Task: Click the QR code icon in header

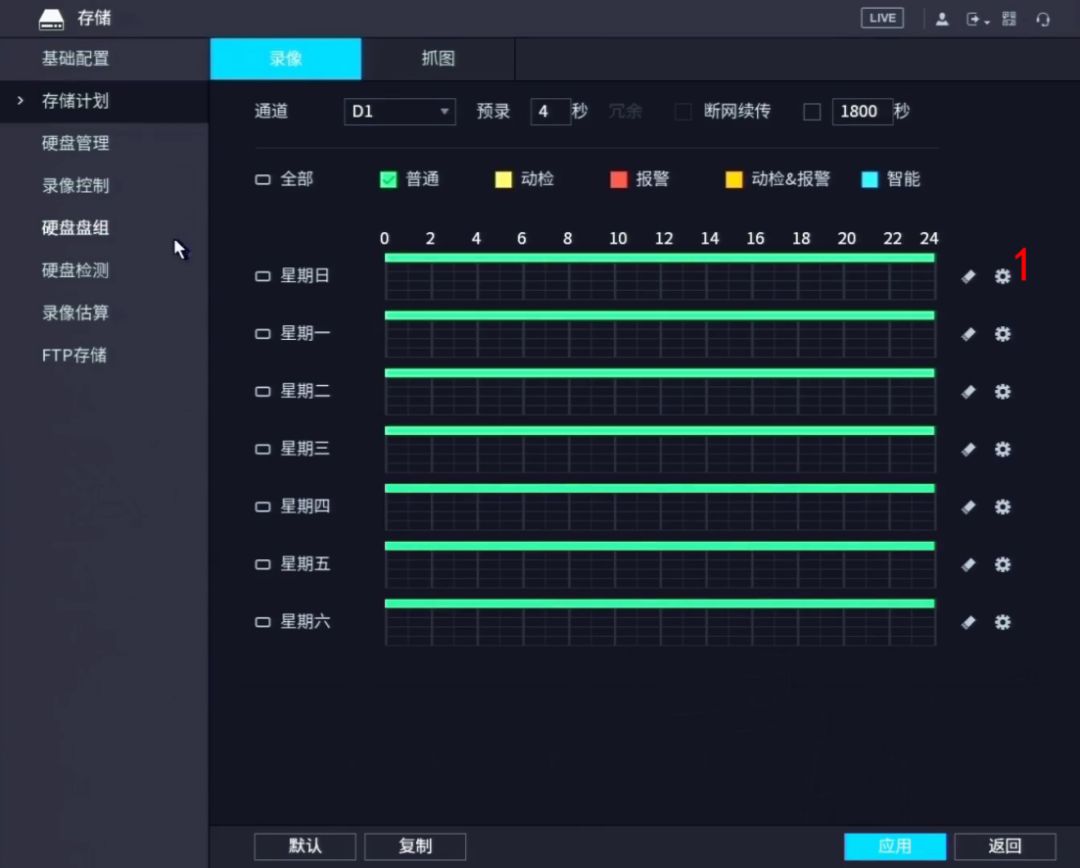Action: click(1008, 19)
